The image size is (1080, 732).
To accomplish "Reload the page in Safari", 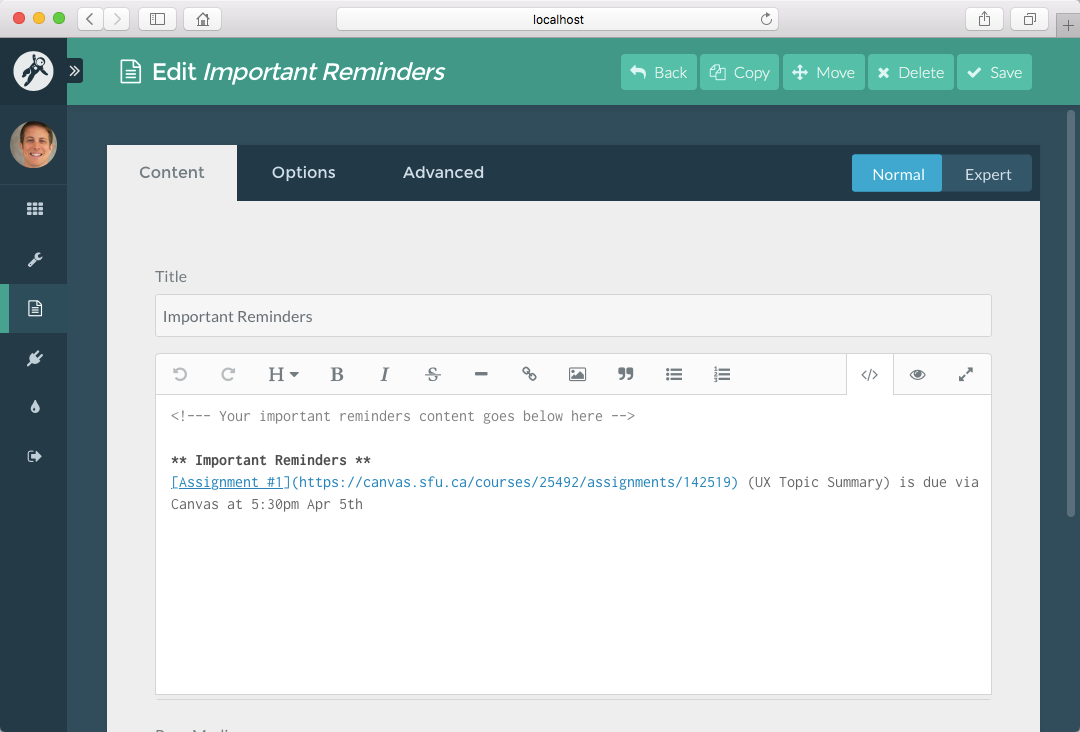I will (x=766, y=19).
